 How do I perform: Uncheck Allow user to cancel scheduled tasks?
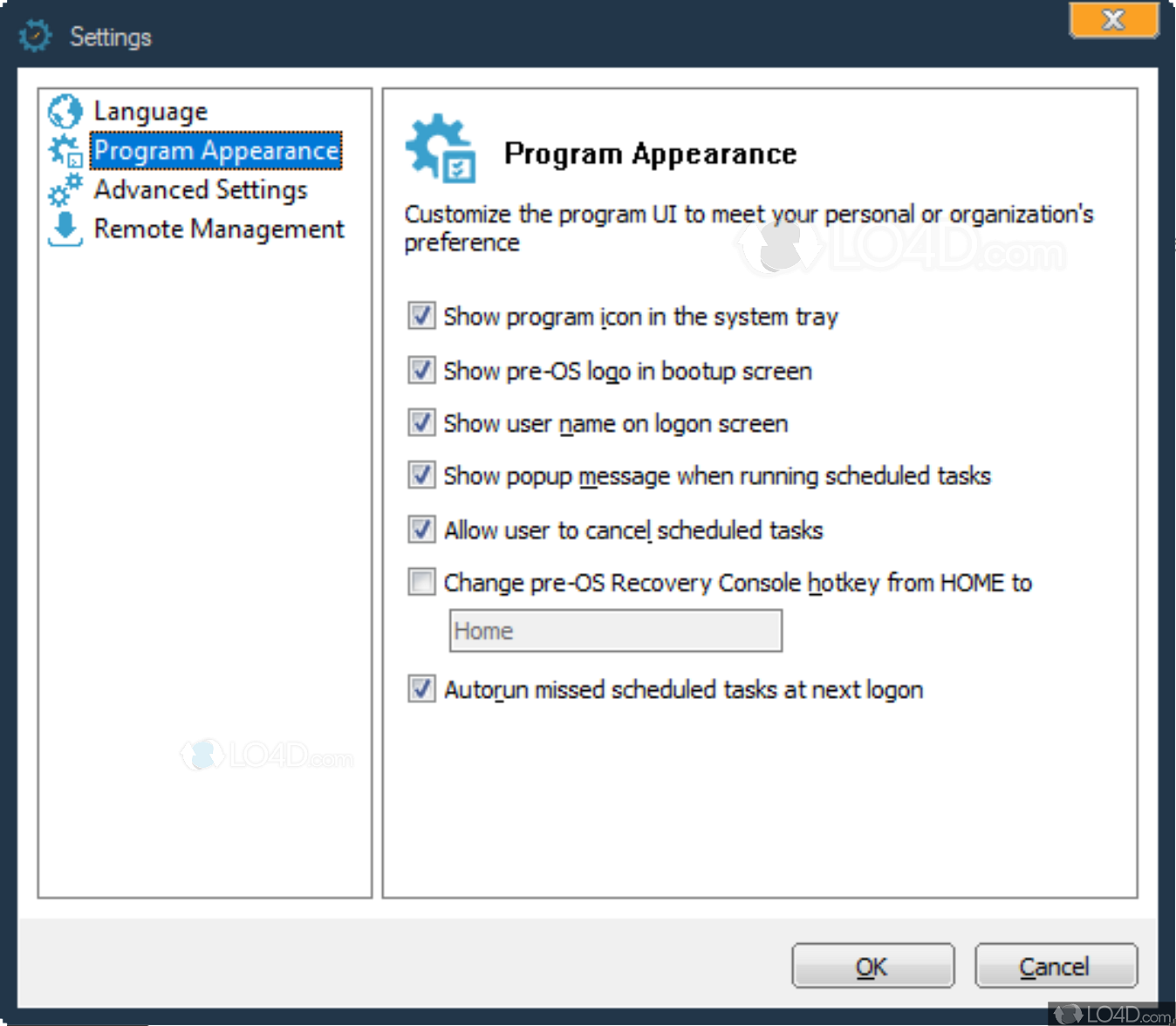pos(421,529)
